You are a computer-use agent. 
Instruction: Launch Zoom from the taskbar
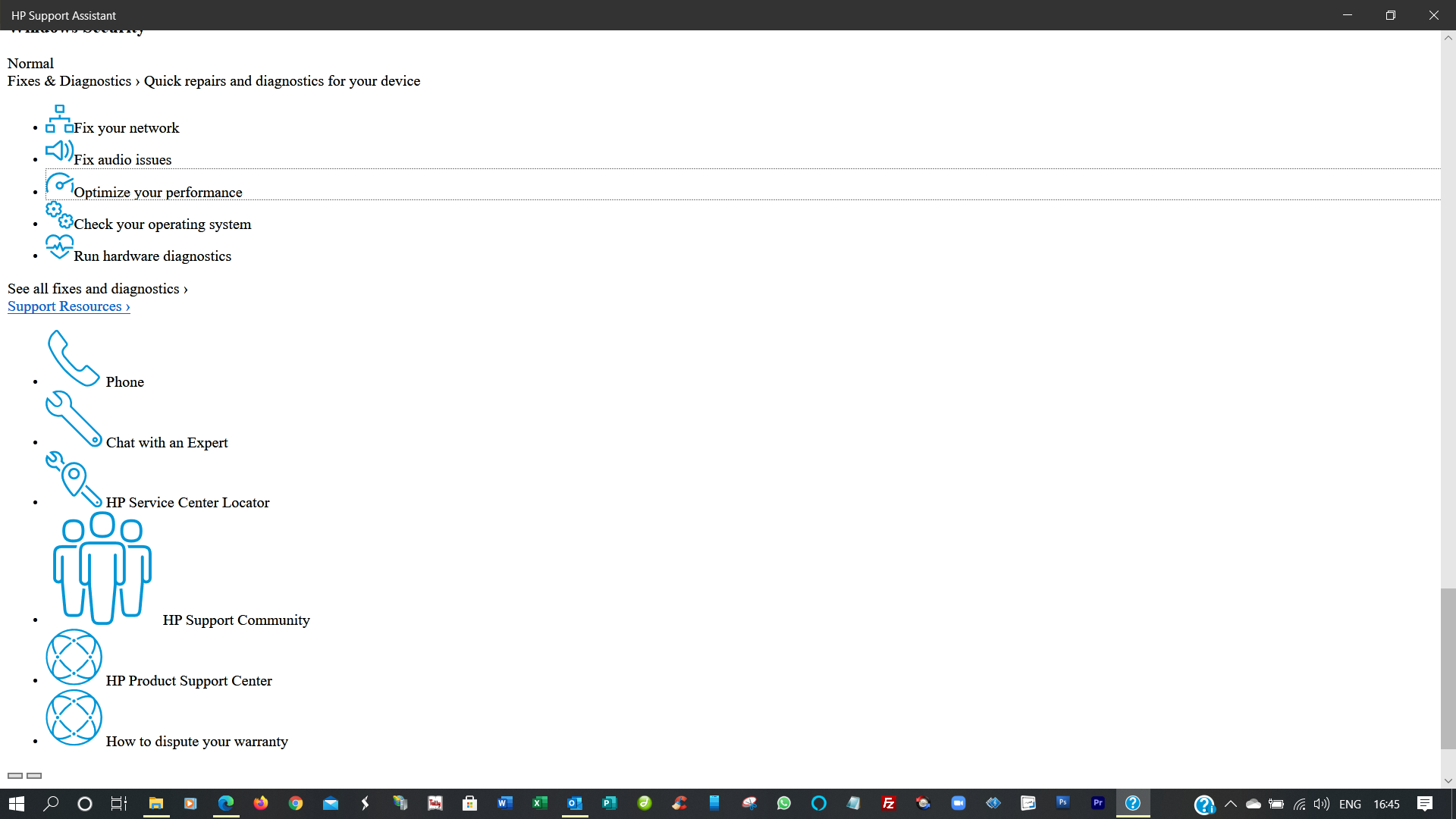tap(959, 803)
